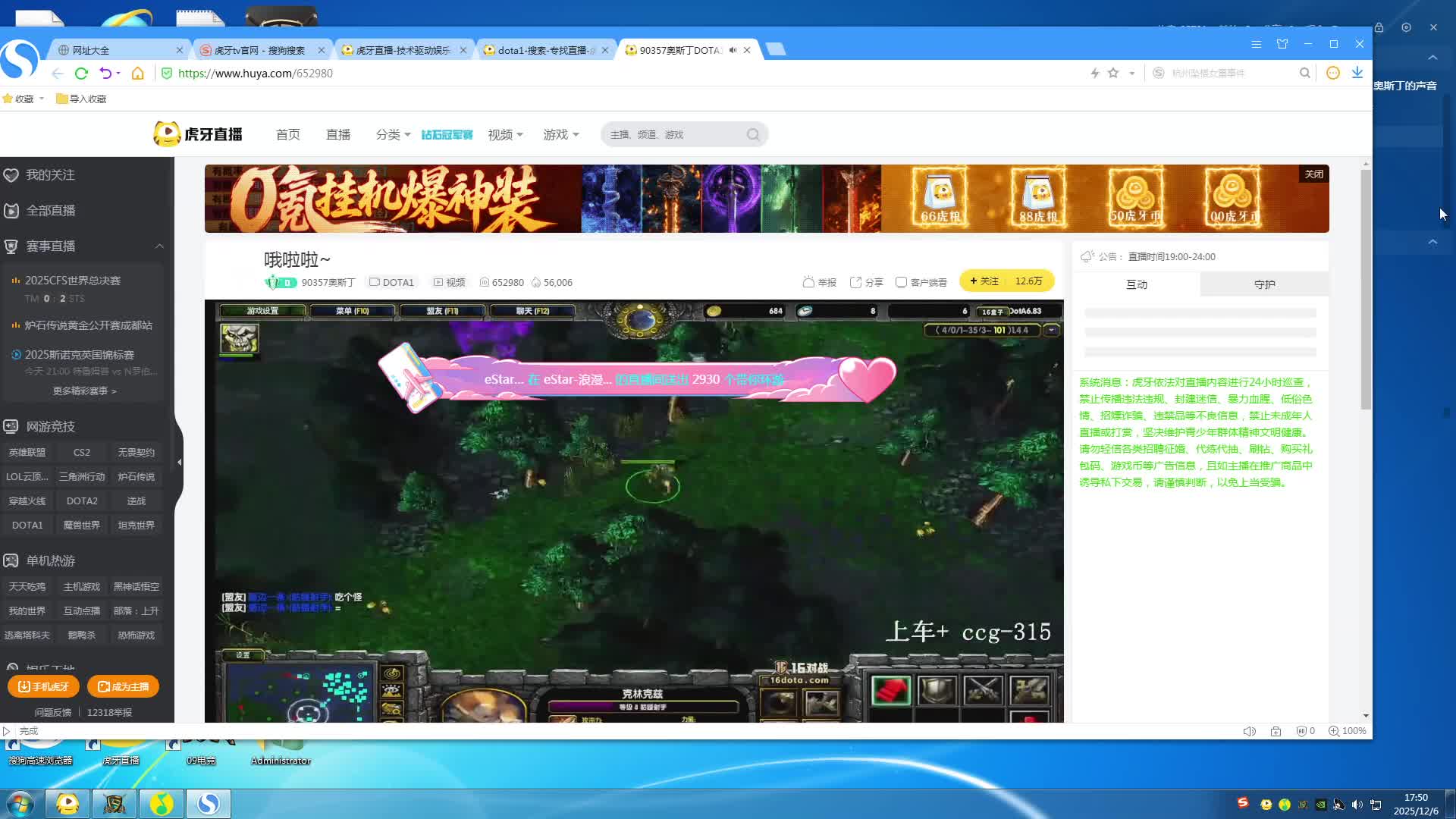
Task: Open the 直播 navigation menu item
Action: click(337, 135)
